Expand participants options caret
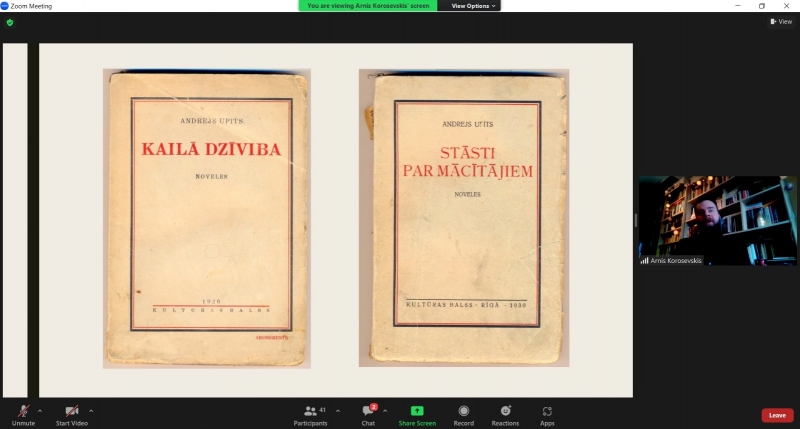 tap(338, 411)
